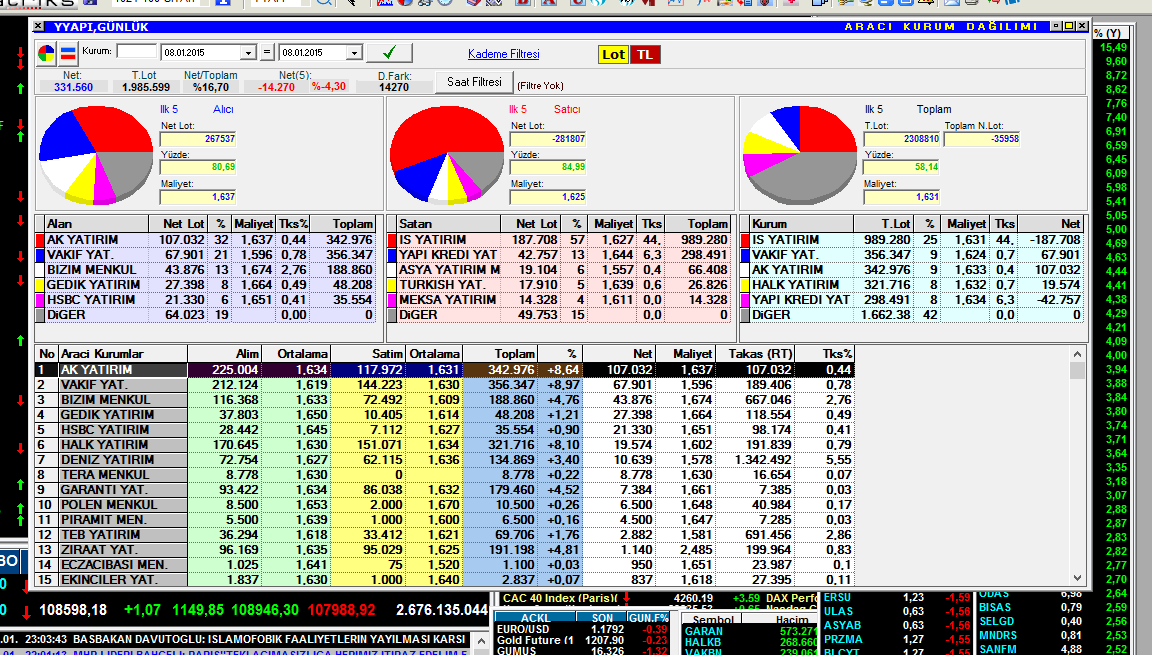Click the pie chart view icon
The image size is (1152, 655).
point(47,53)
